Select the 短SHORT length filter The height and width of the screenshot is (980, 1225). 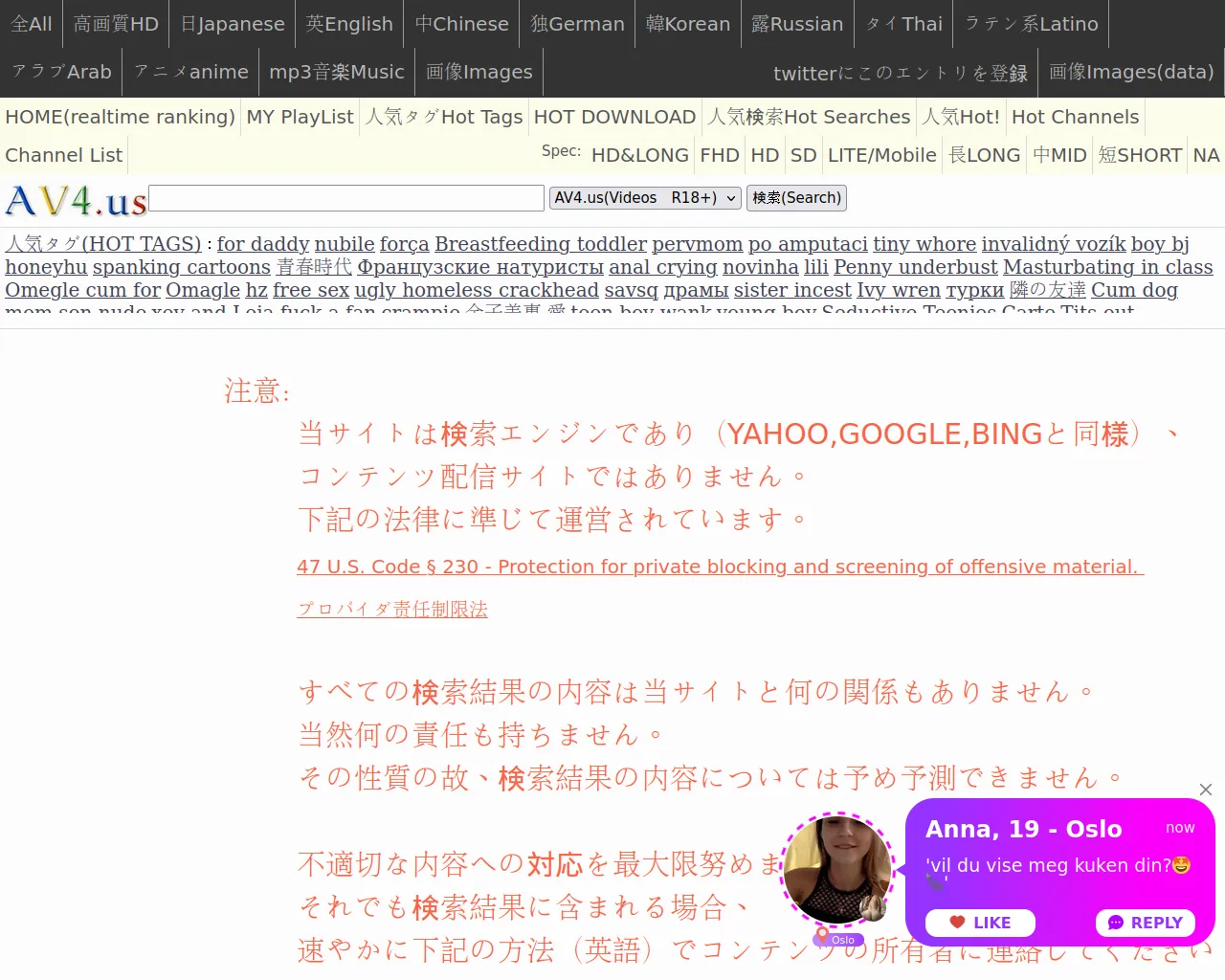coord(1140,155)
